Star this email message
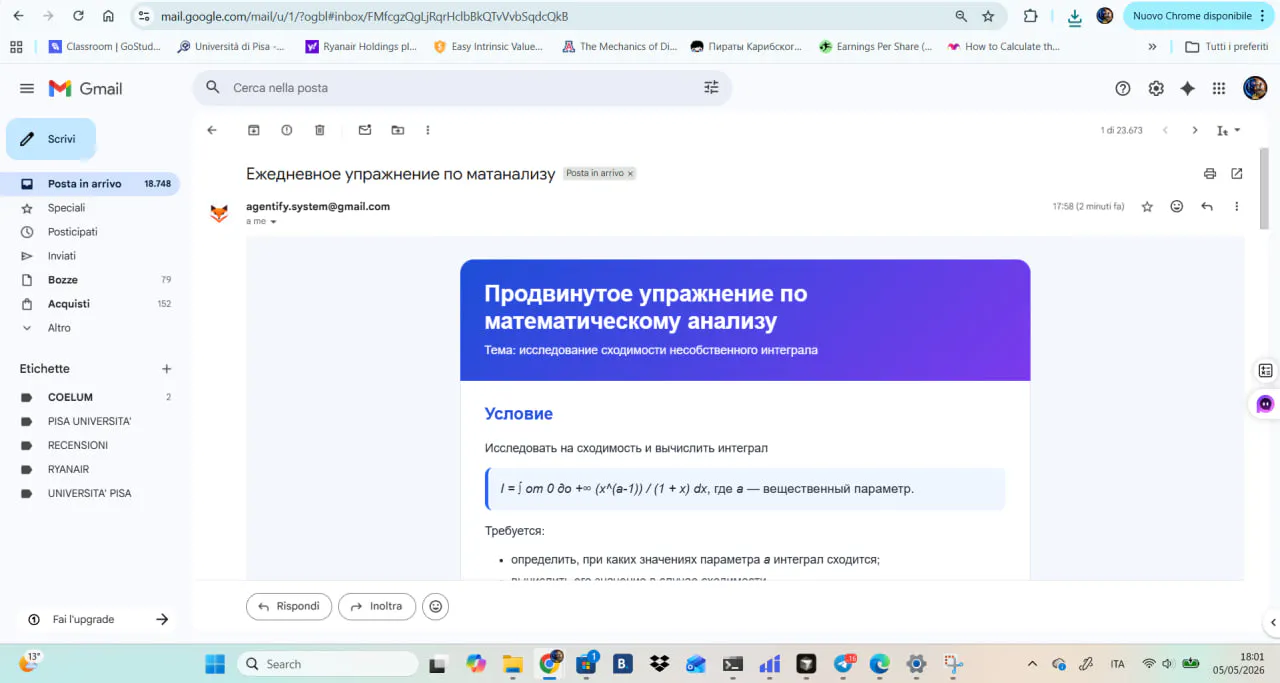 tap(1147, 206)
